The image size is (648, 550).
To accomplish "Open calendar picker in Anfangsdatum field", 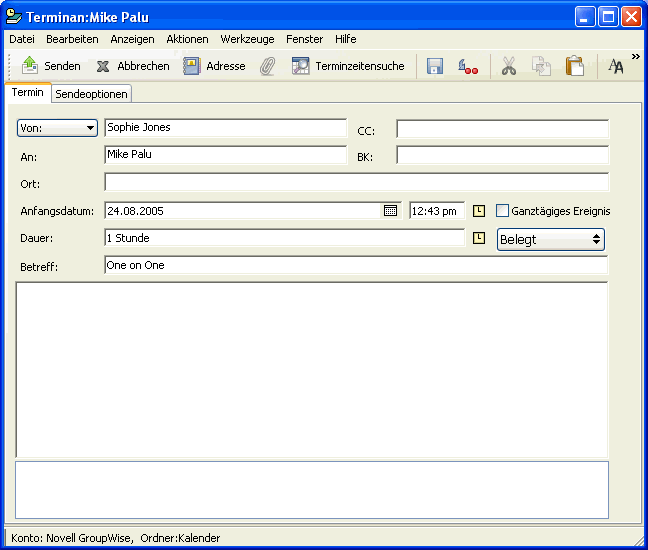I will 390,211.
